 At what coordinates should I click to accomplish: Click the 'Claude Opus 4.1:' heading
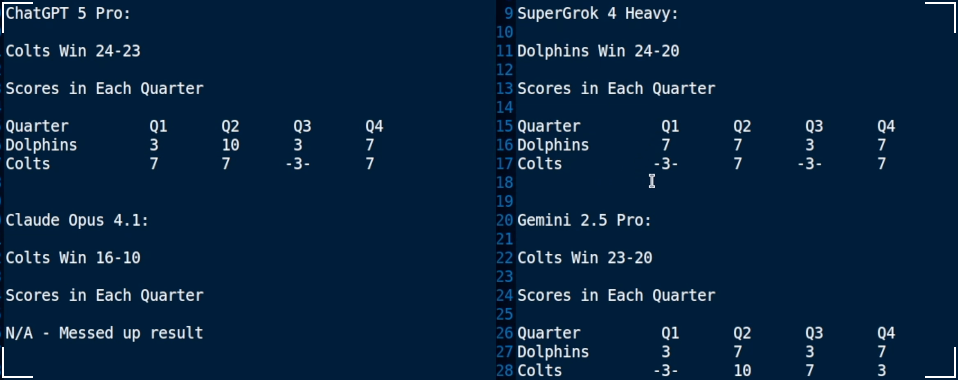tap(77, 221)
